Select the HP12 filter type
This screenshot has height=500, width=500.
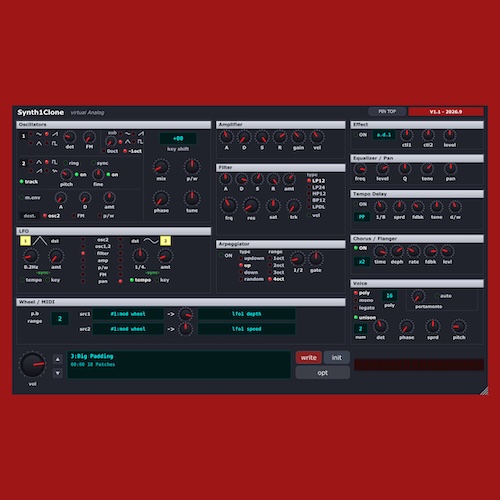(316, 194)
